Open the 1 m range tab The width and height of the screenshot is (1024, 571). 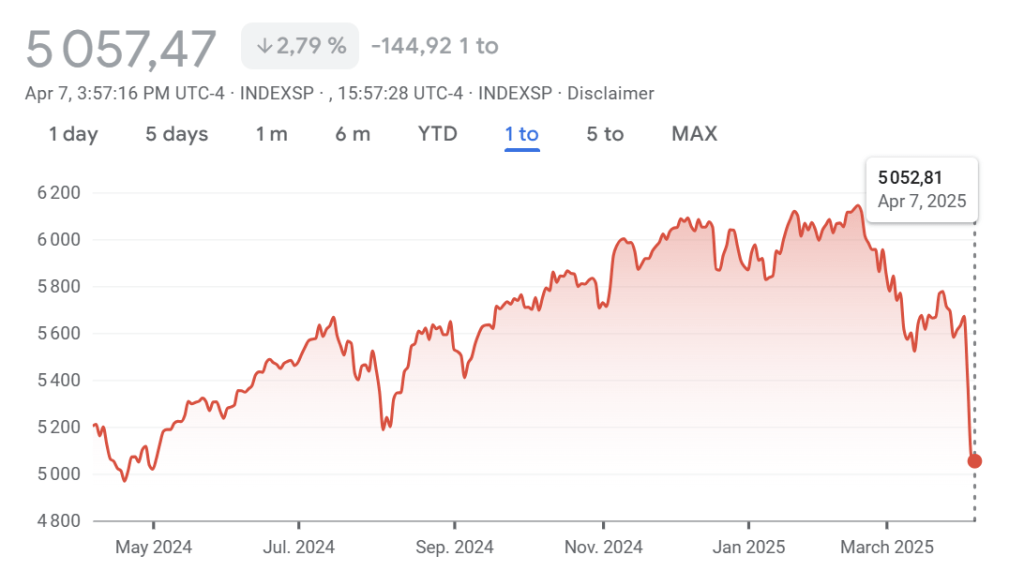pos(271,134)
